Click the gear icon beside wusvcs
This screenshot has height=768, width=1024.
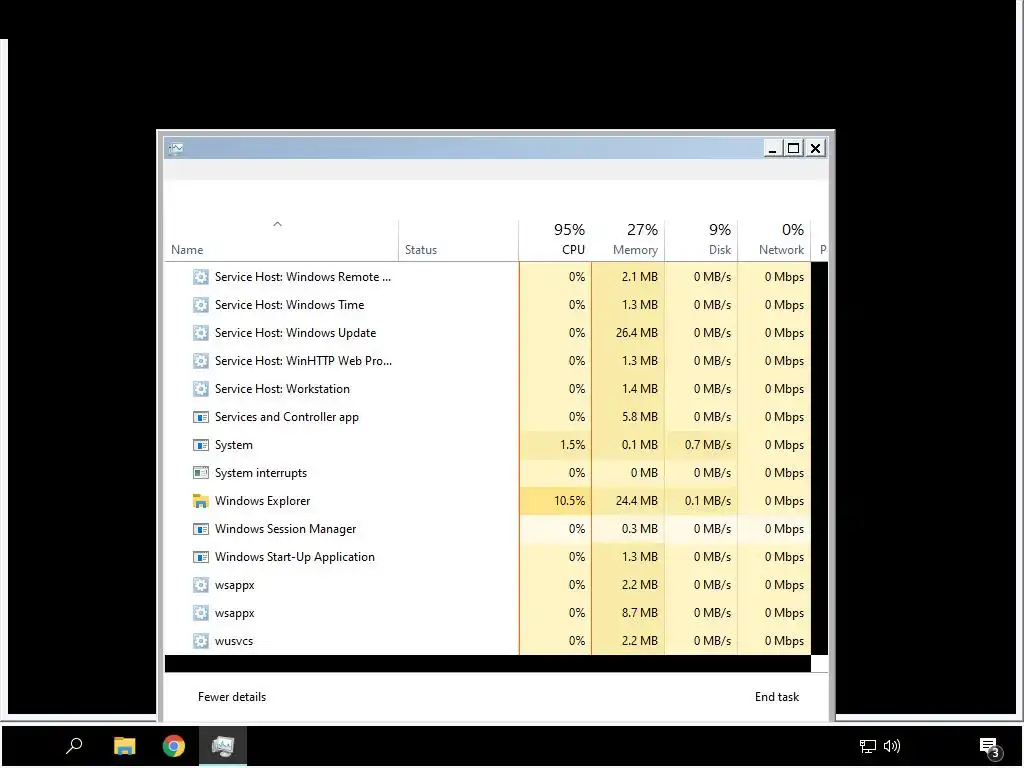pos(200,641)
